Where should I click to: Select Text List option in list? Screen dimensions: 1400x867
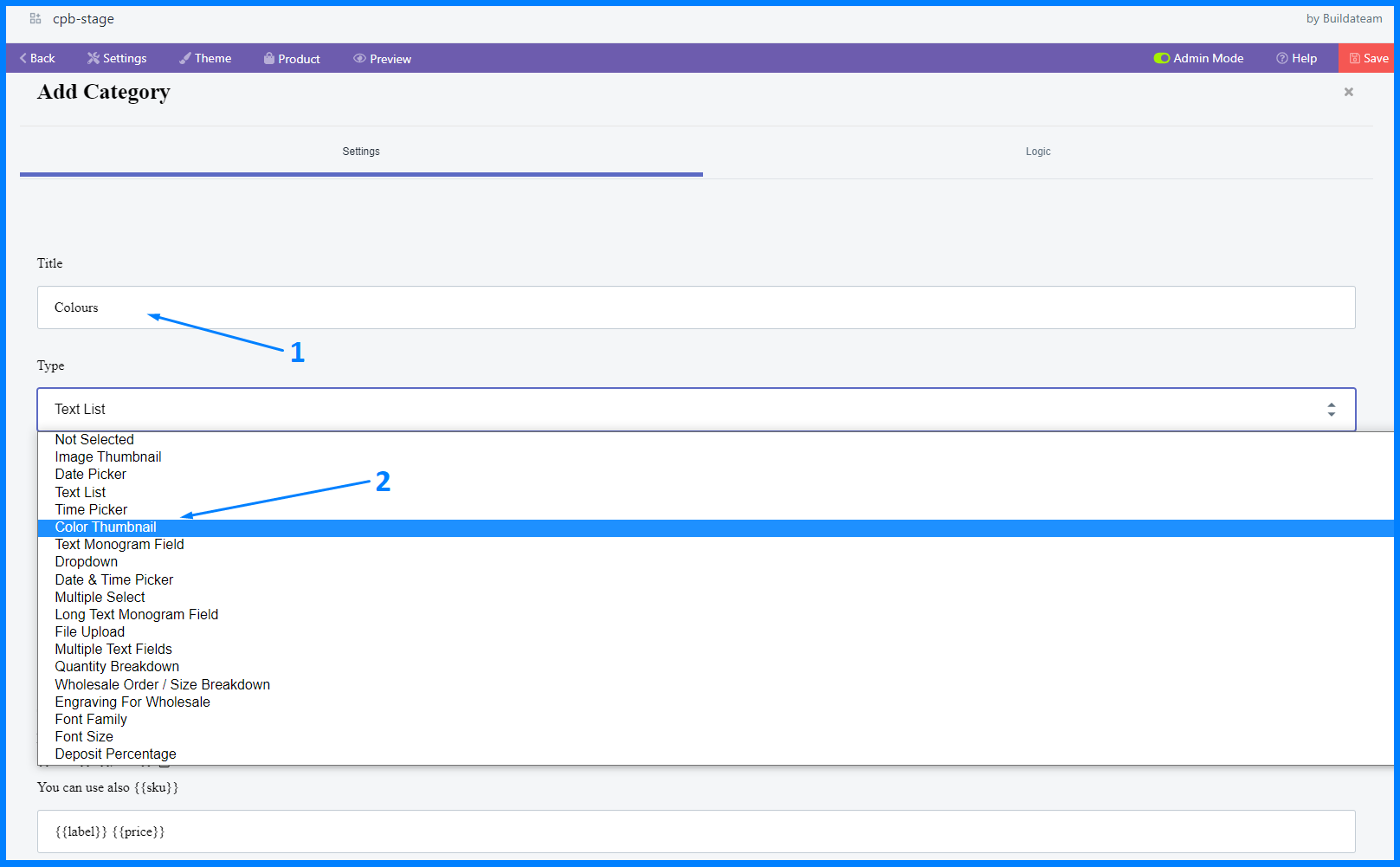coord(715,492)
